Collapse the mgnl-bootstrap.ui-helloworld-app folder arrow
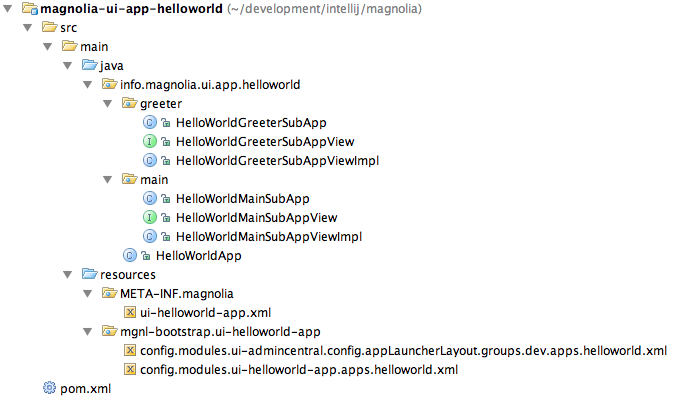675x400 pixels. click(87, 332)
